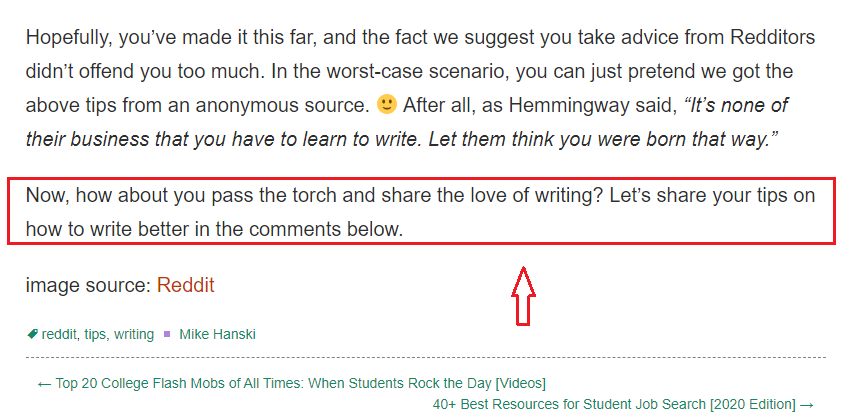The height and width of the screenshot is (420, 851).
Task: Click the tag icon beside reddit
Action: 33,334
